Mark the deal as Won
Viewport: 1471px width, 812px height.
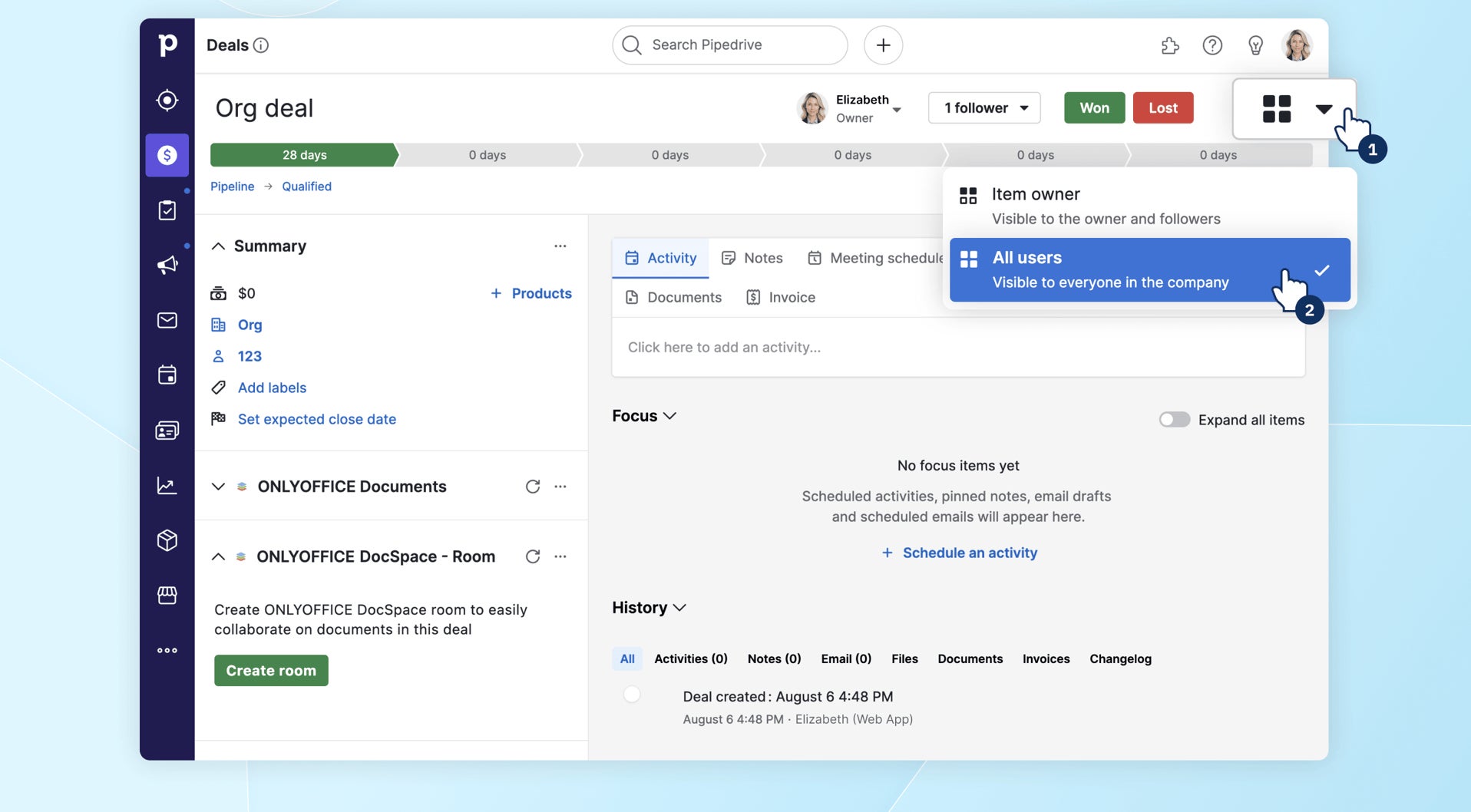click(1094, 108)
